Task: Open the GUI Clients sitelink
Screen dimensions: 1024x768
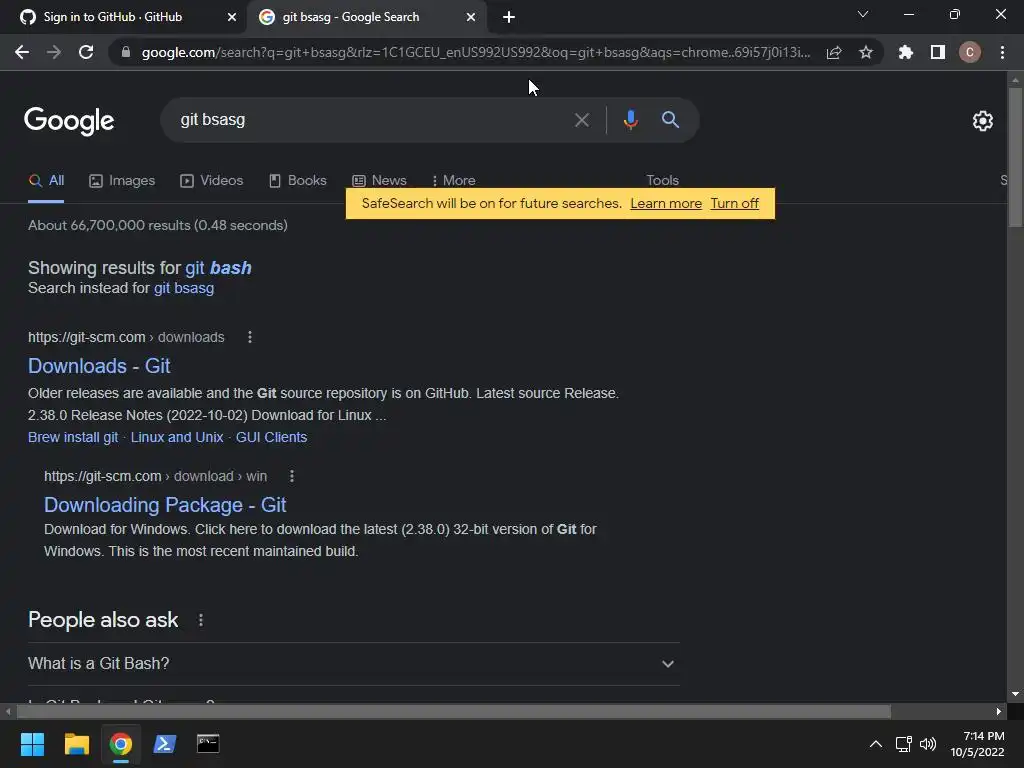Action: click(x=271, y=438)
